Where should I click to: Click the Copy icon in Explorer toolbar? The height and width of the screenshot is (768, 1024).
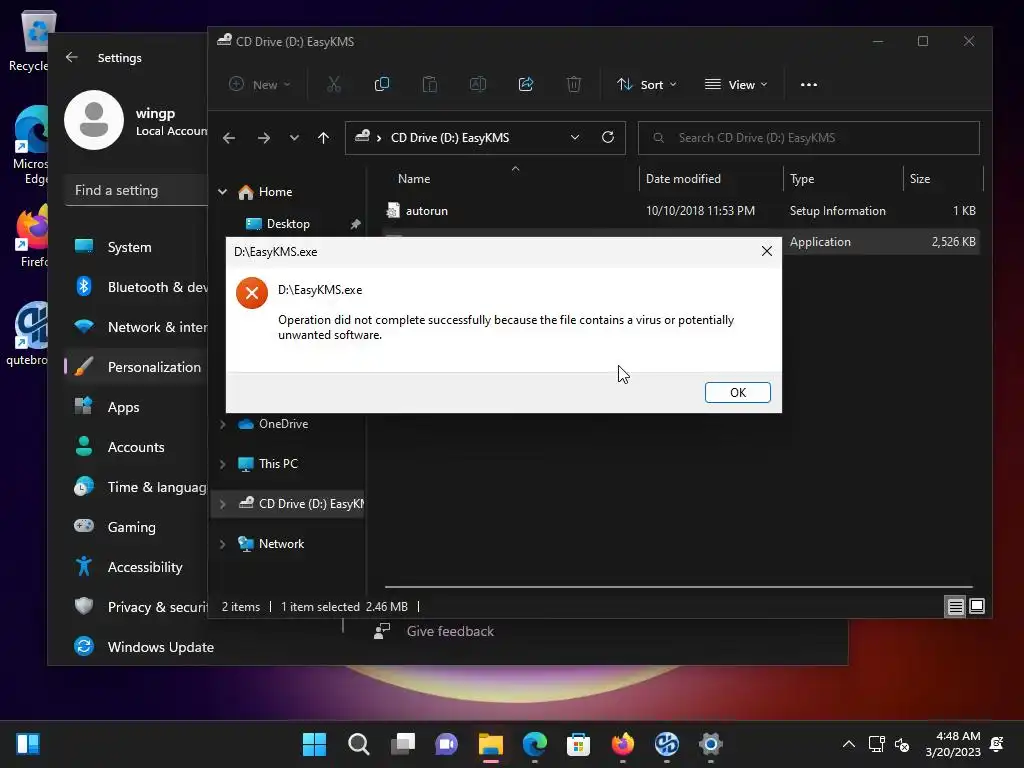pos(381,84)
